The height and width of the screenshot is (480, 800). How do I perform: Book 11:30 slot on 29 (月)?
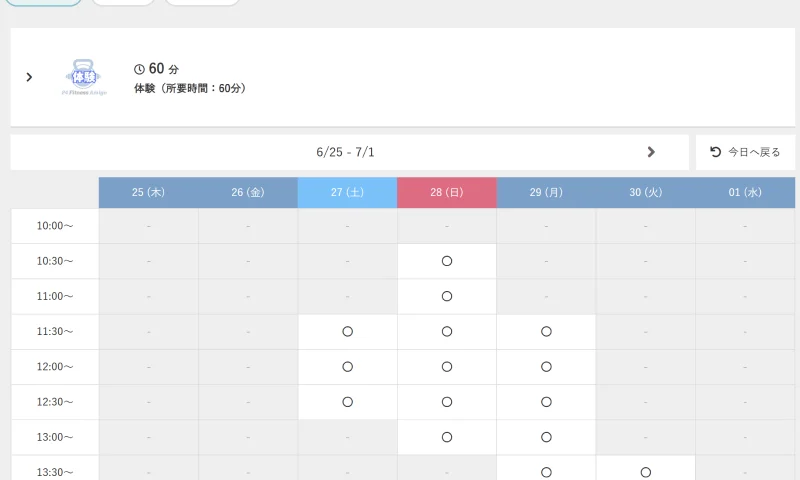pyautogui.click(x=546, y=332)
